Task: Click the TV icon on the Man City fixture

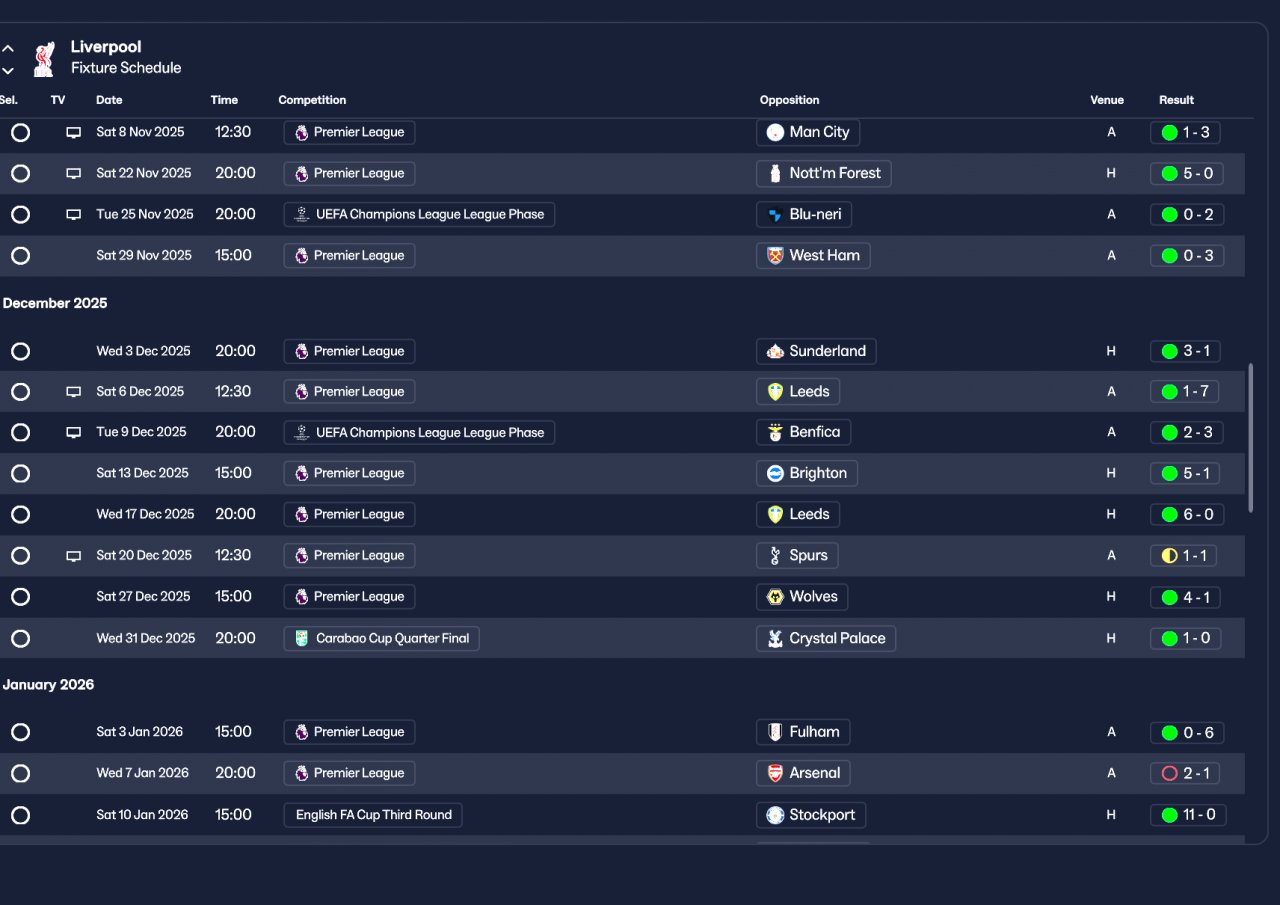Action: (x=74, y=132)
